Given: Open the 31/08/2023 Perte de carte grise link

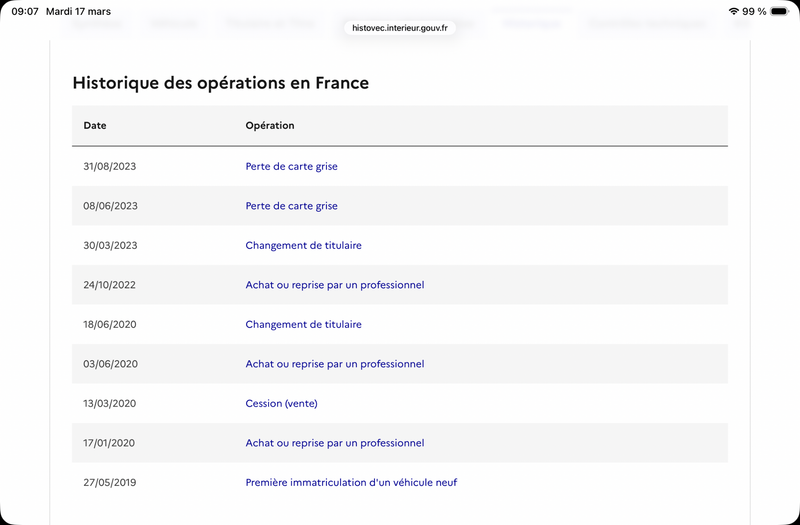Looking at the screenshot, I should coord(291,166).
